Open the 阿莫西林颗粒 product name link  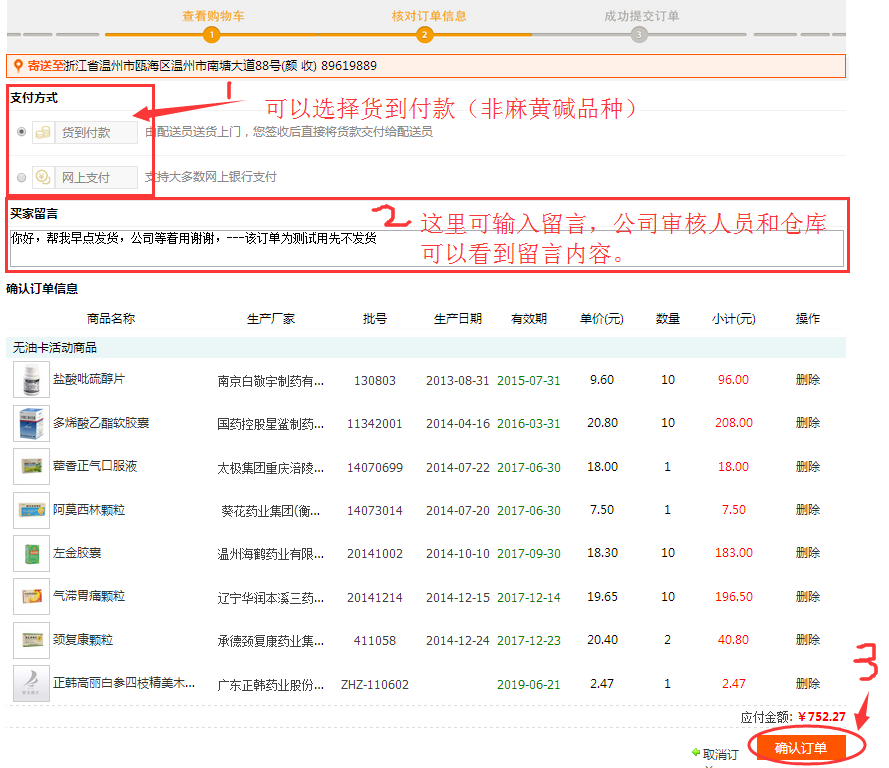(89, 510)
